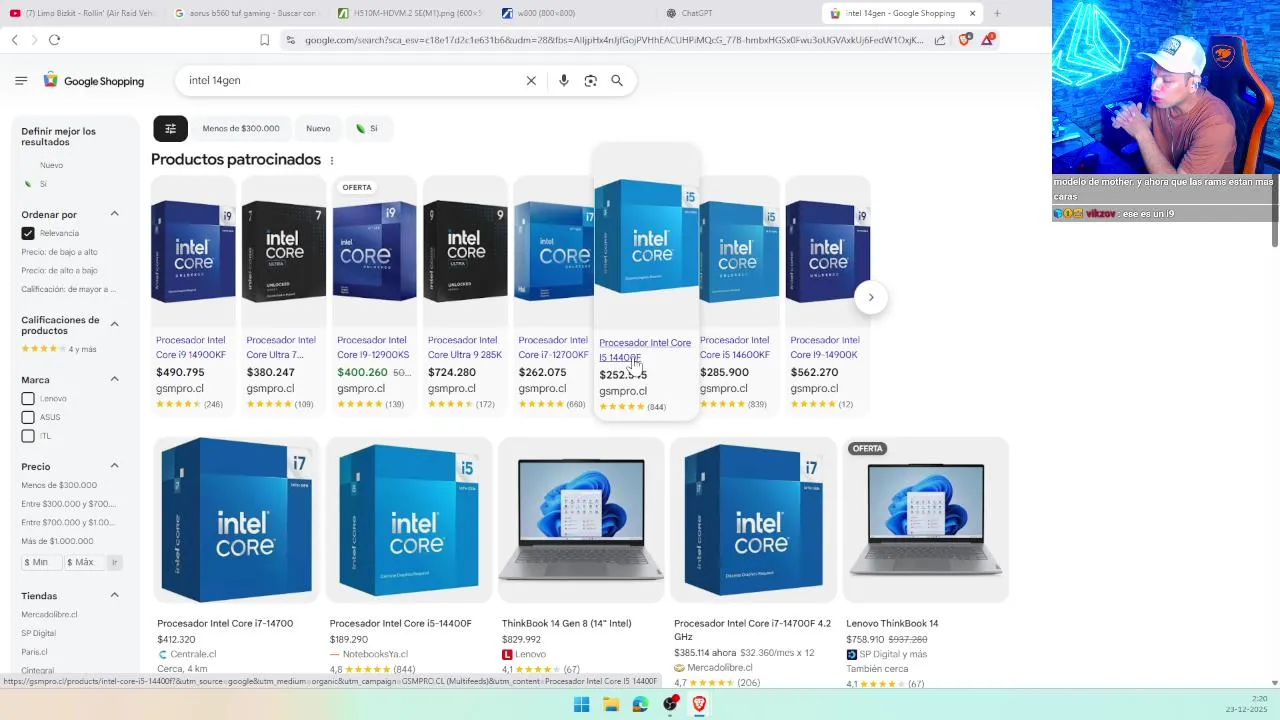The height and width of the screenshot is (720, 1280).
Task: Collapse the Precio filter section
Action: click(x=114, y=466)
